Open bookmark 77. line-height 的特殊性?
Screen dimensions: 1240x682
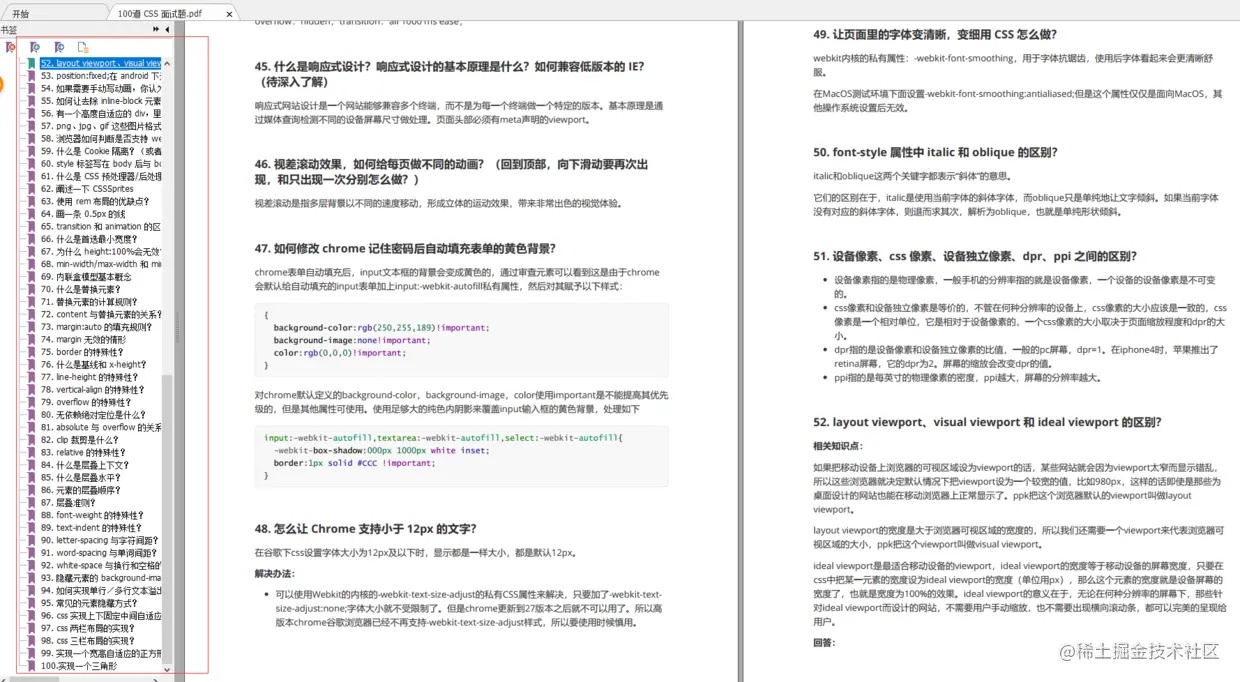(x=90, y=377)
